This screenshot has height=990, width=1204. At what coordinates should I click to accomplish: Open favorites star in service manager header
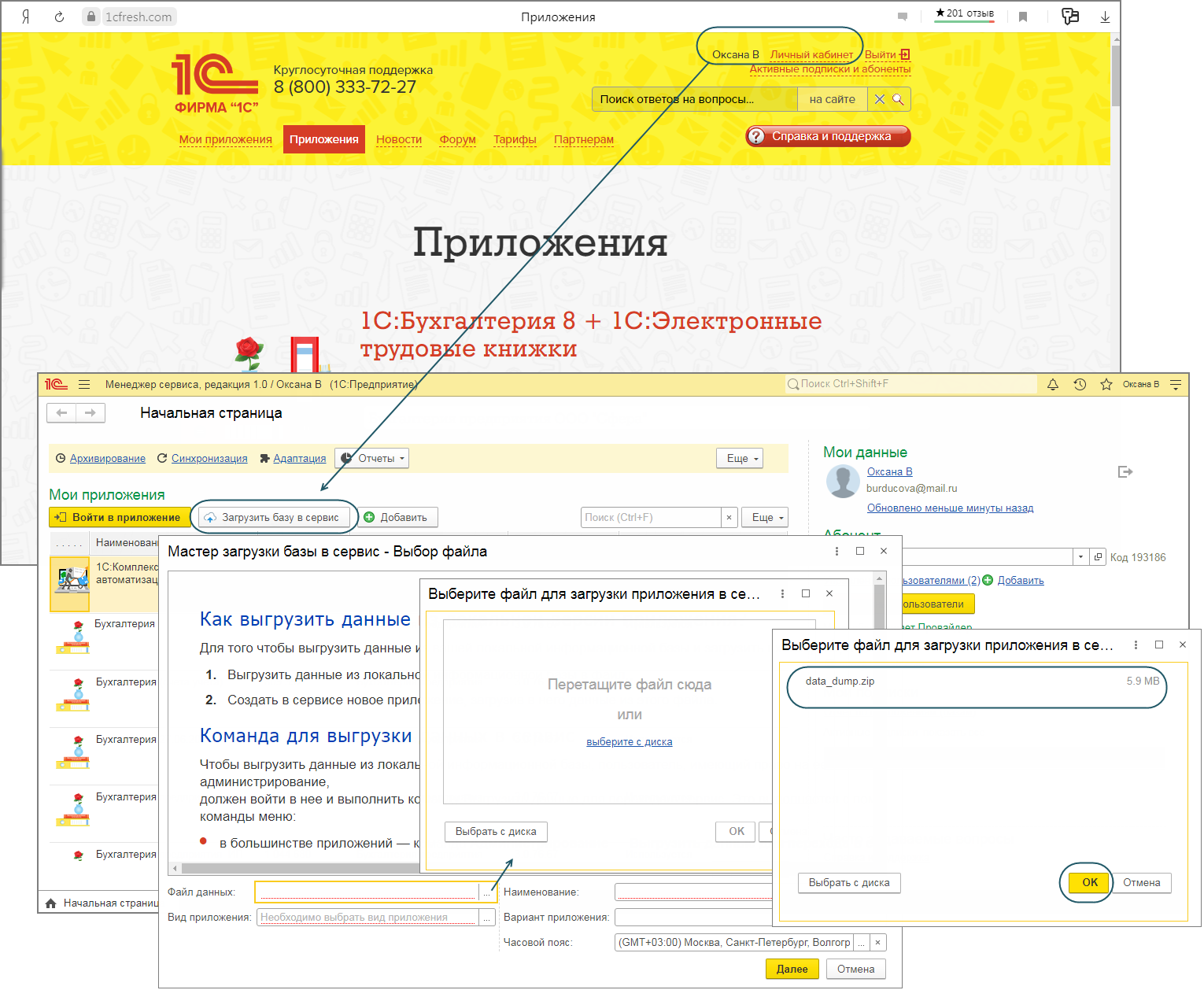pos(1106,384)
